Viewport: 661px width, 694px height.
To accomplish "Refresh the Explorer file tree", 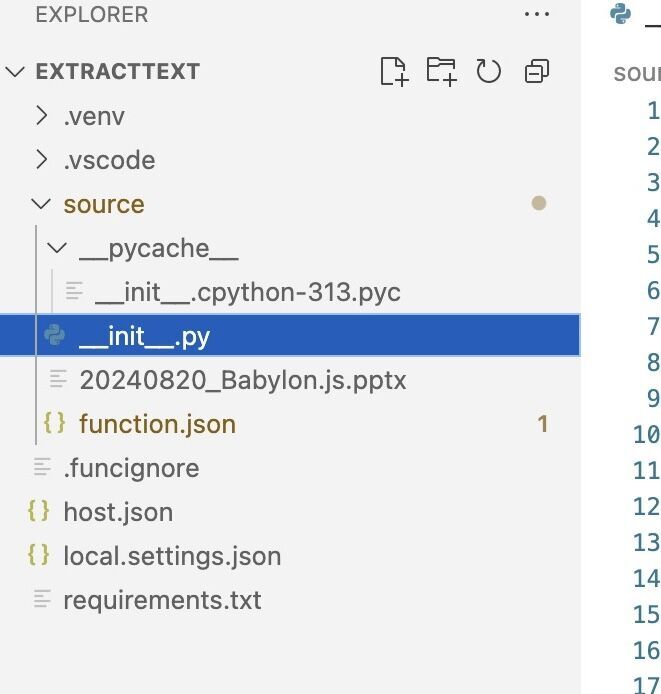I will click(x=489, y=71).
